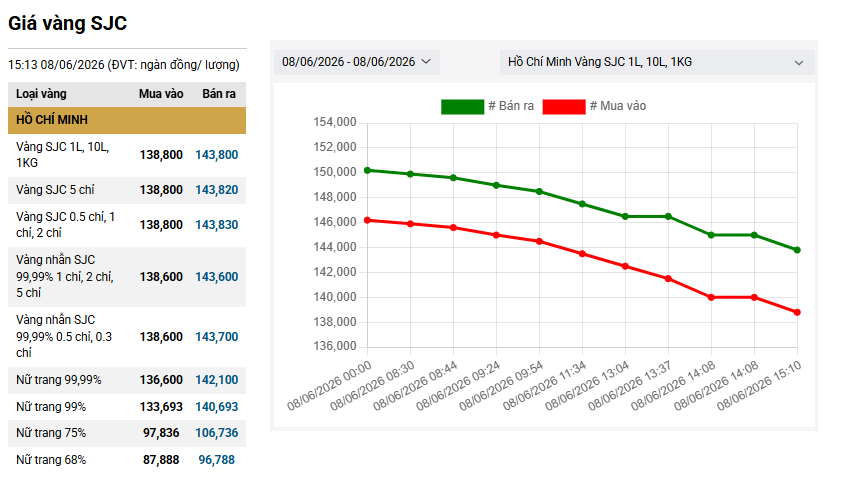The width and height of the screenshot is (860, 496).
Task: Click the green data point at 08/06/2026 13:04
Action: (x=625, y=217)
